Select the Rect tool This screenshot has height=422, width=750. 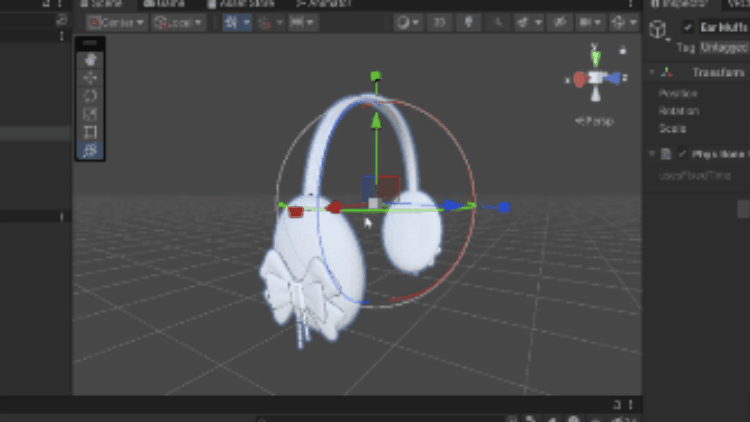point(92,131)
